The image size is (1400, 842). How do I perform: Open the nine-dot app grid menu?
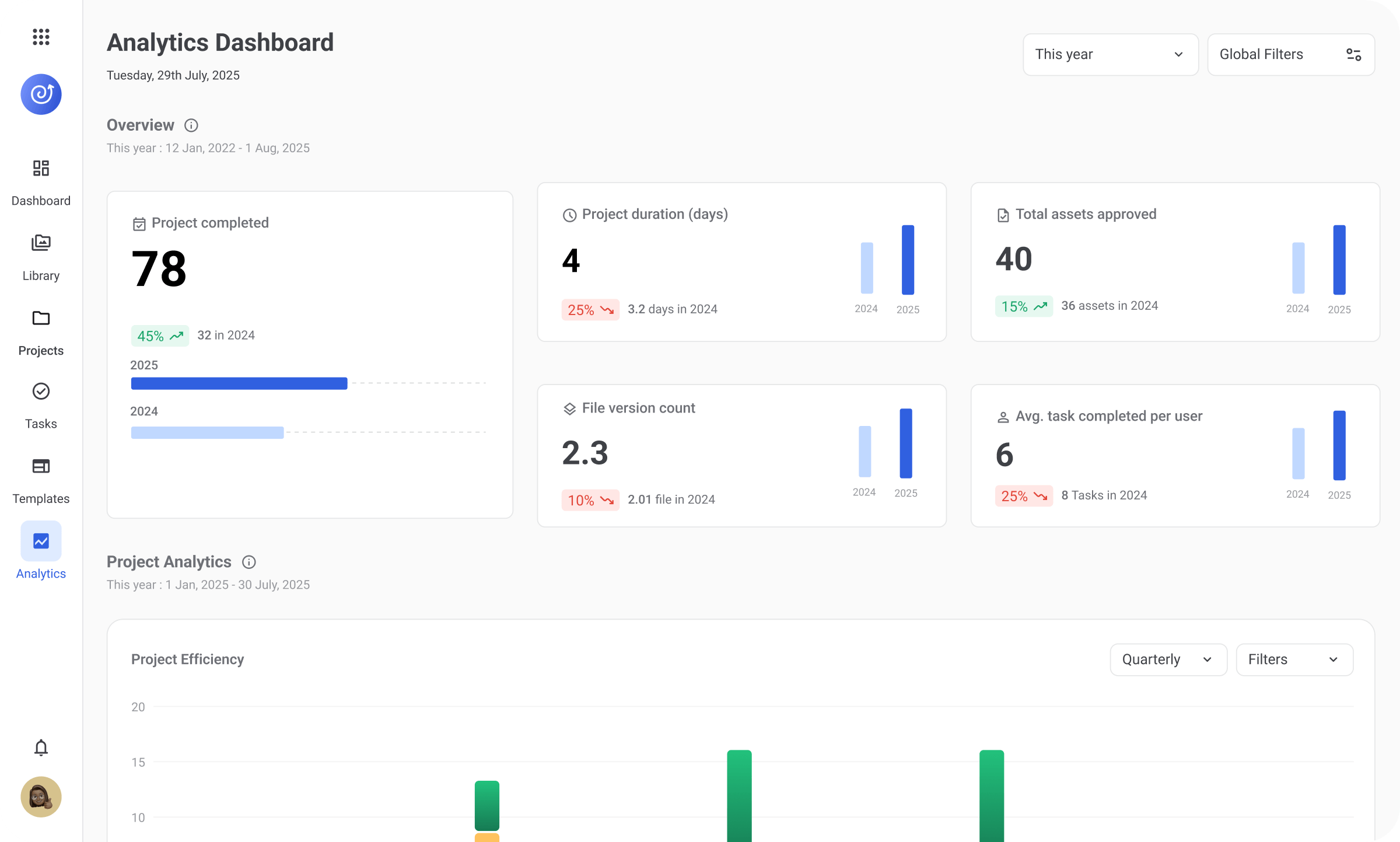(x=41, y=37)
